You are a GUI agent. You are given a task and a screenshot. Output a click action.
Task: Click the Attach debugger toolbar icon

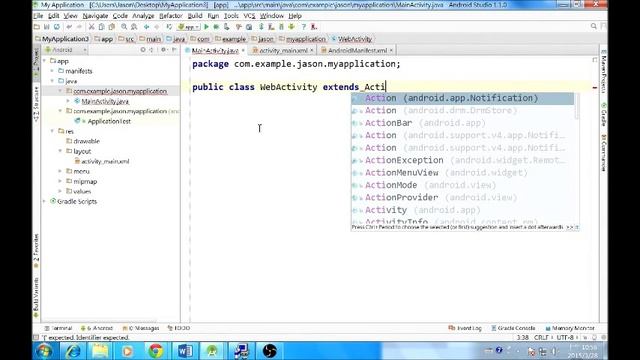(227, 27)
